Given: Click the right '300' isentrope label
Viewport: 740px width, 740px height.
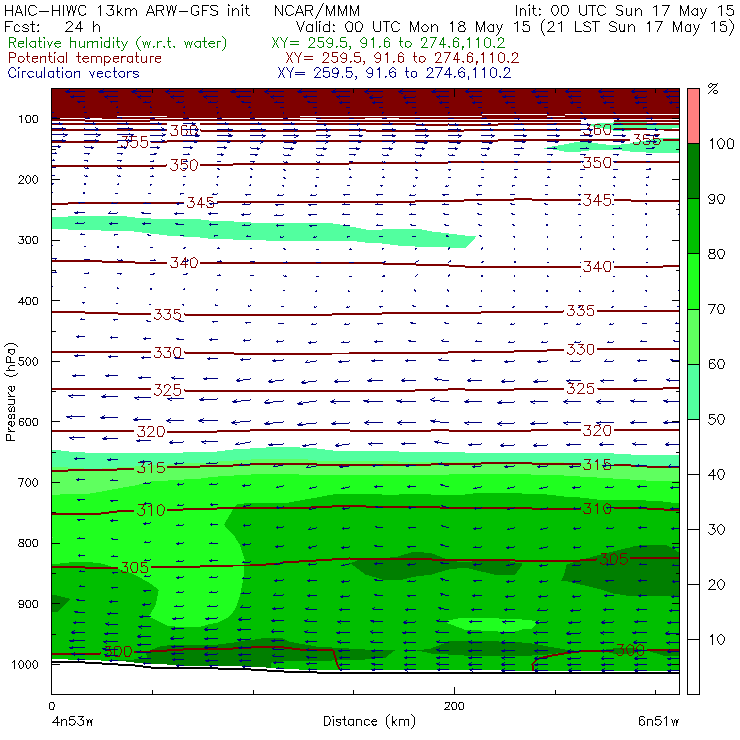Looking at the screenshot, I should point(630,650).
